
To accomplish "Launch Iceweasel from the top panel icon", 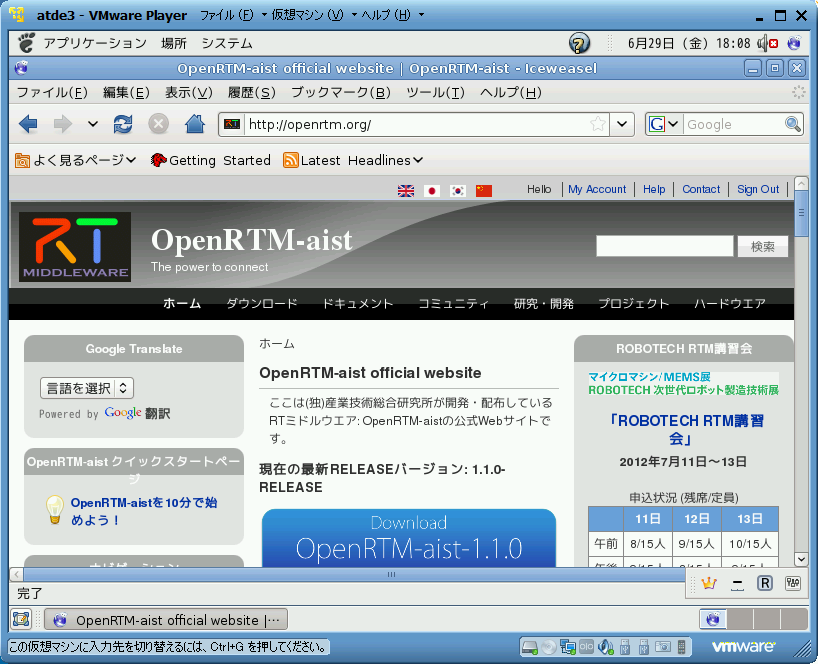I will pyautogui.click(x=794, y=43).
